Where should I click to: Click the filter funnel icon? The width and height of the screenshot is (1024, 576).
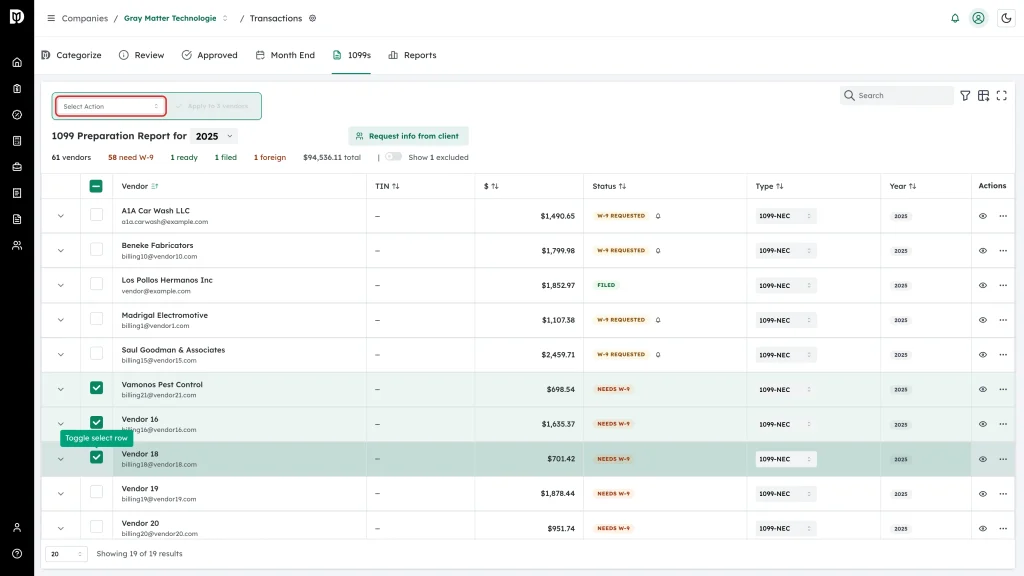(965, 95)
